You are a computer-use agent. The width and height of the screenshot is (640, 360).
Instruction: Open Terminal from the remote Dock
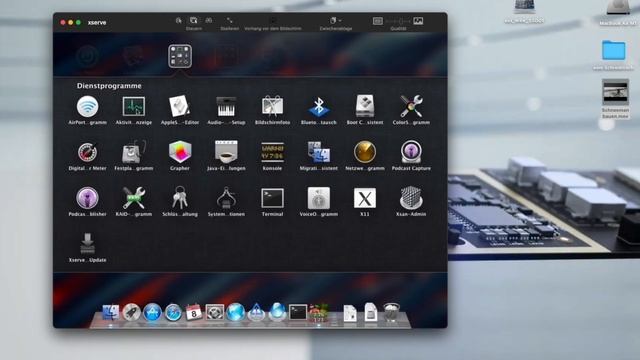[298, 313]
